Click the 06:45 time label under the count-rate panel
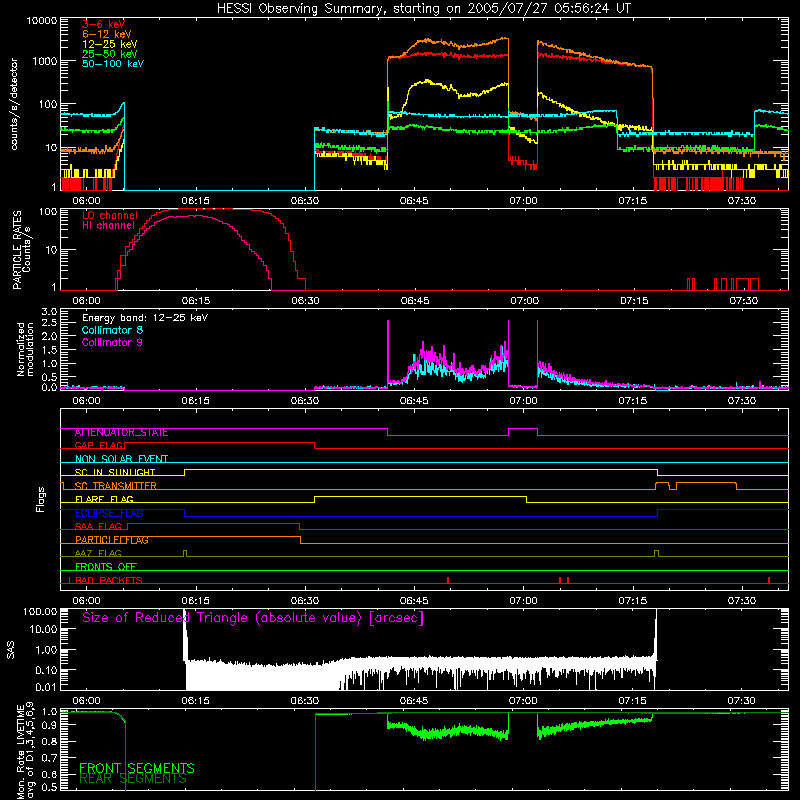Image resolution: width=800 pixels, height=800 pixels. point(414,201)
